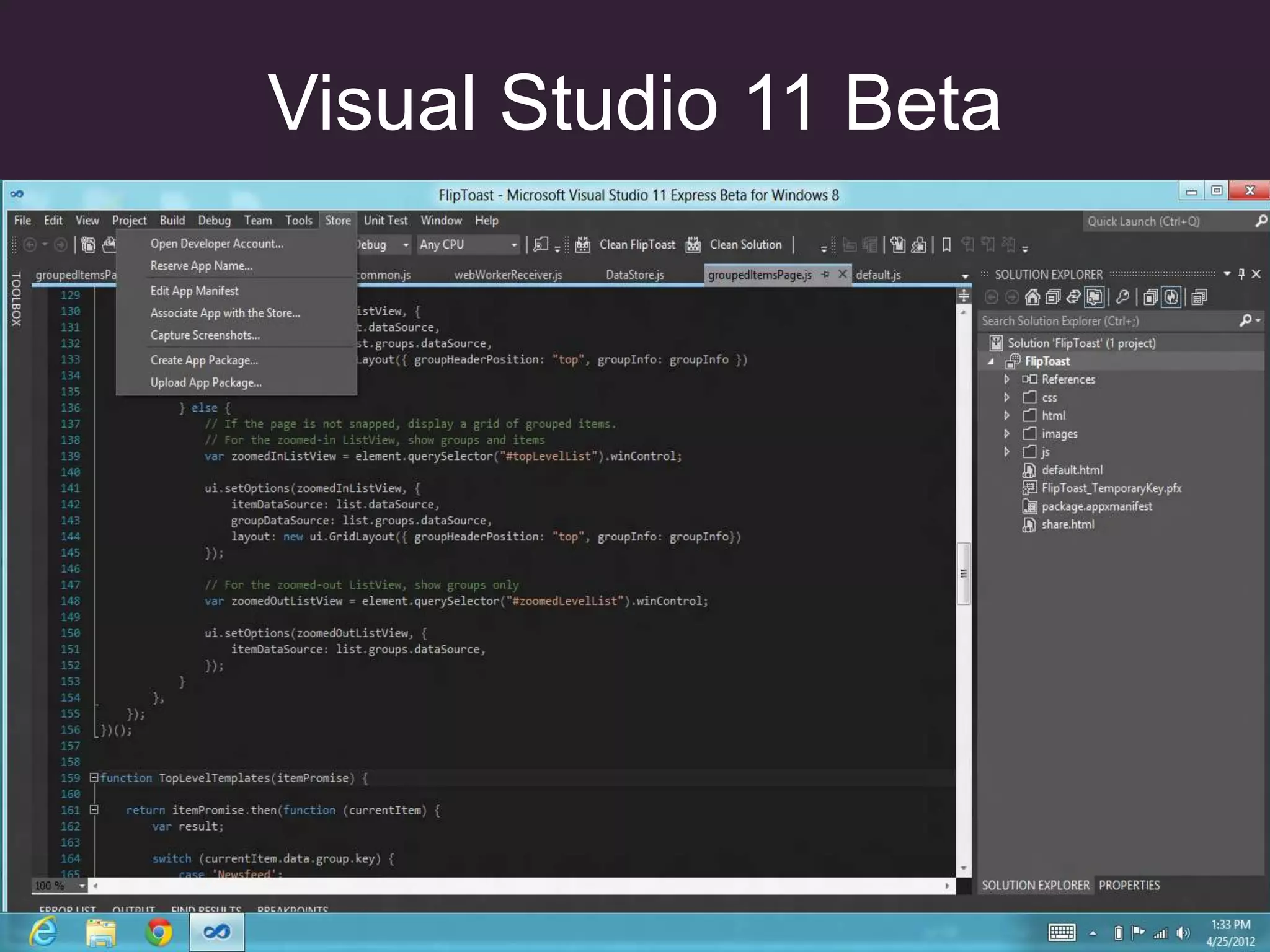
Task: Click Solution Explorer back navigation arrow
Action: point(992,297)
